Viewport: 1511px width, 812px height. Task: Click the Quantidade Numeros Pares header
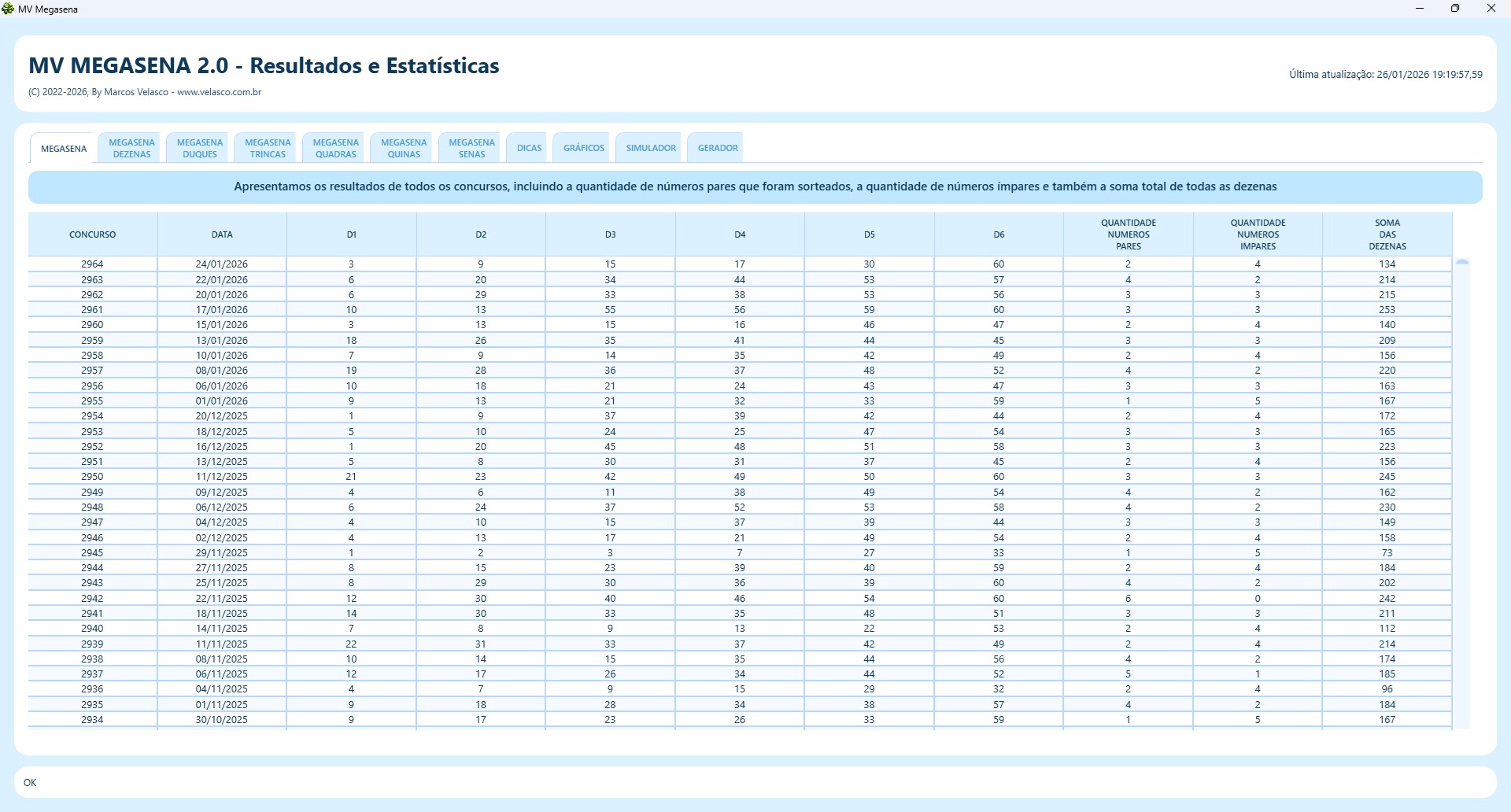point(1128,234)
